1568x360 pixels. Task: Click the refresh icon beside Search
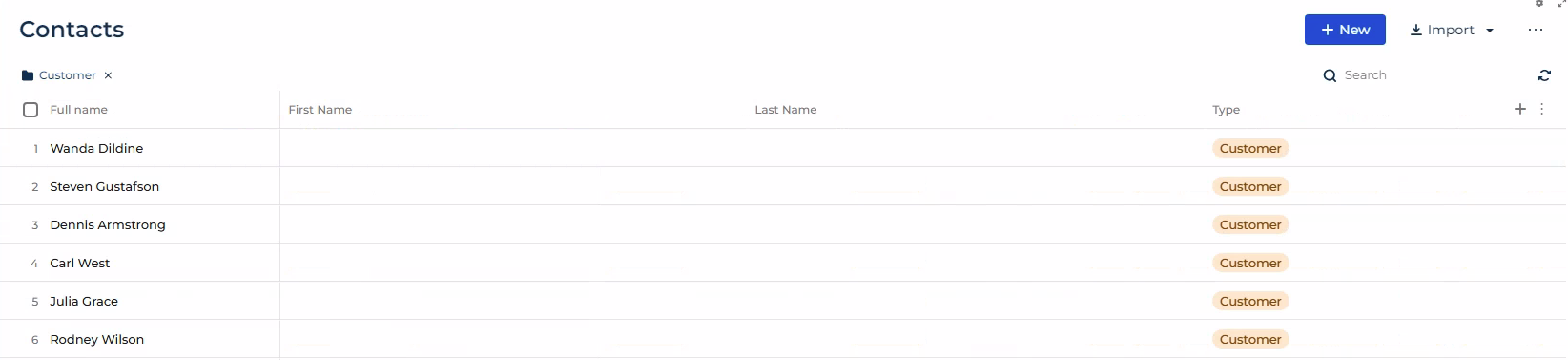pyautogui.click(x=1544, y=75)
